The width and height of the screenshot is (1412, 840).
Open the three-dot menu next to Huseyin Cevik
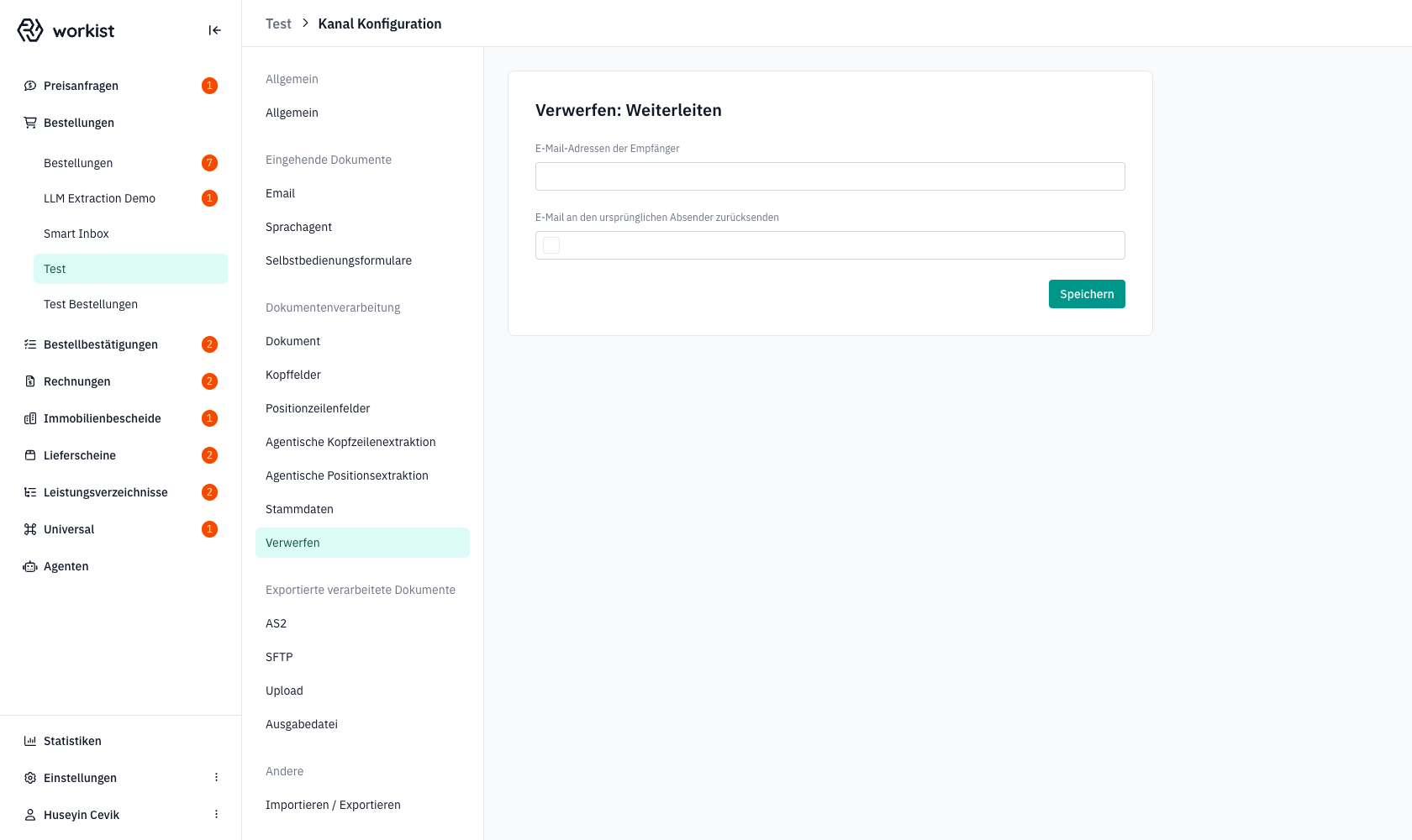click(x=216, y=815)
